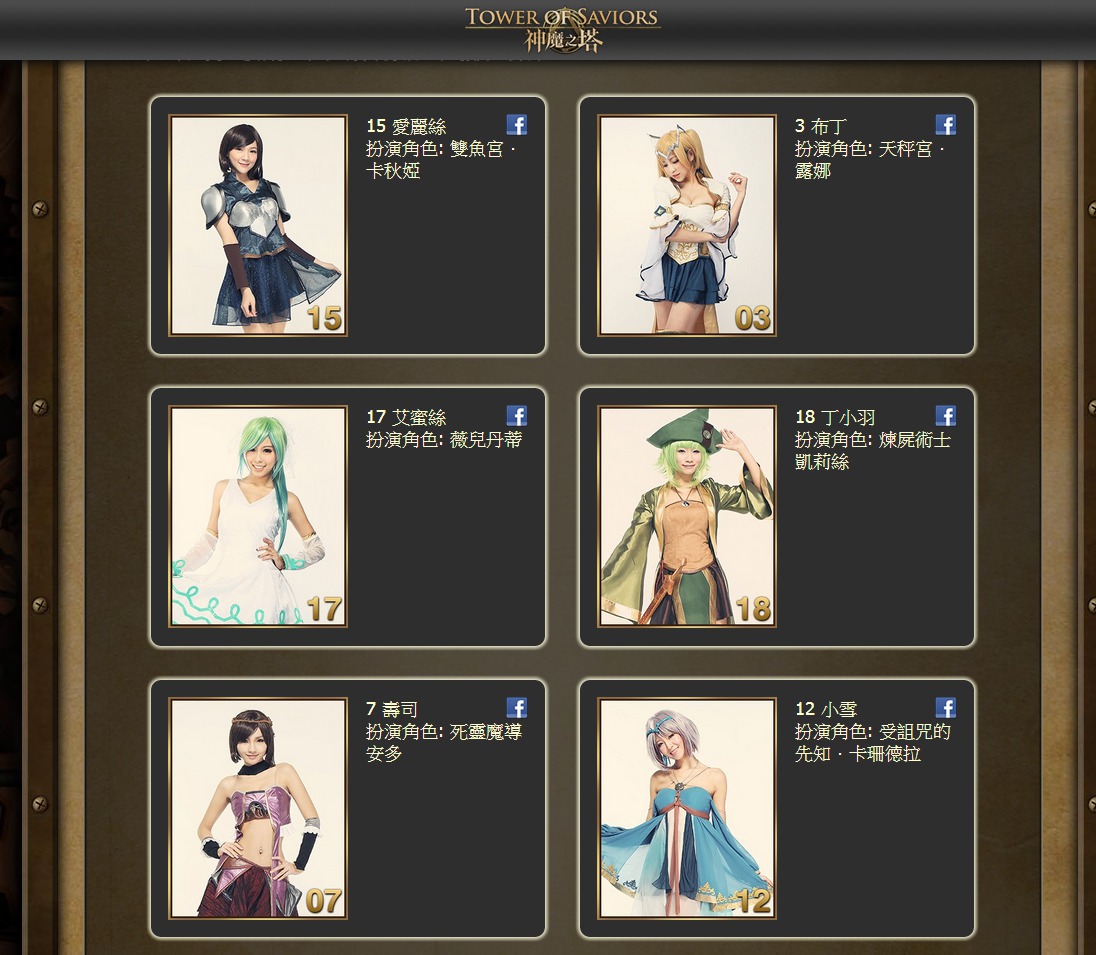Open Facebook icon for contestant 3 布丁
Viewport: 1096px width, 955px height.
946,125
